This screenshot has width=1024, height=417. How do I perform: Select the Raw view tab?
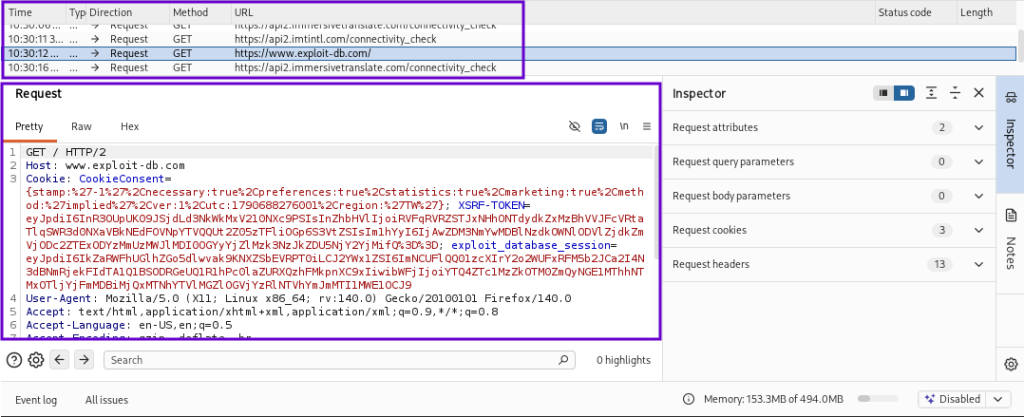pos(82,127)
